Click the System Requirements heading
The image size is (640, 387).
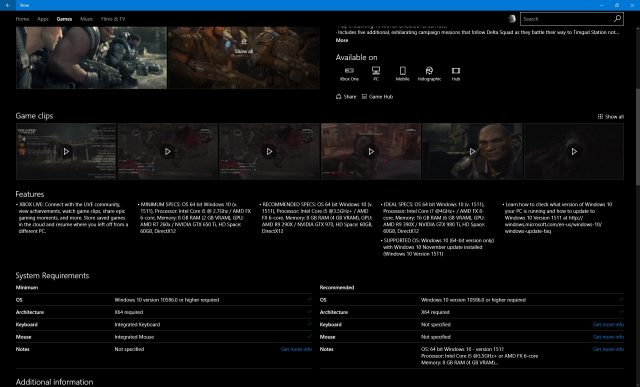tap(52, 276)
